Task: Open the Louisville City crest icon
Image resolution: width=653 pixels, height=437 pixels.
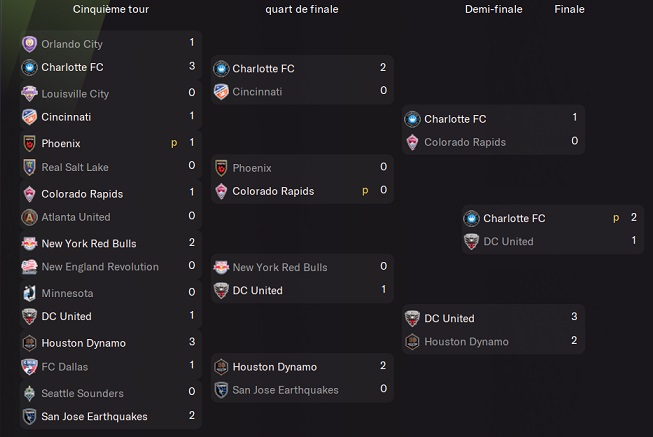Action: pos(29,94)
